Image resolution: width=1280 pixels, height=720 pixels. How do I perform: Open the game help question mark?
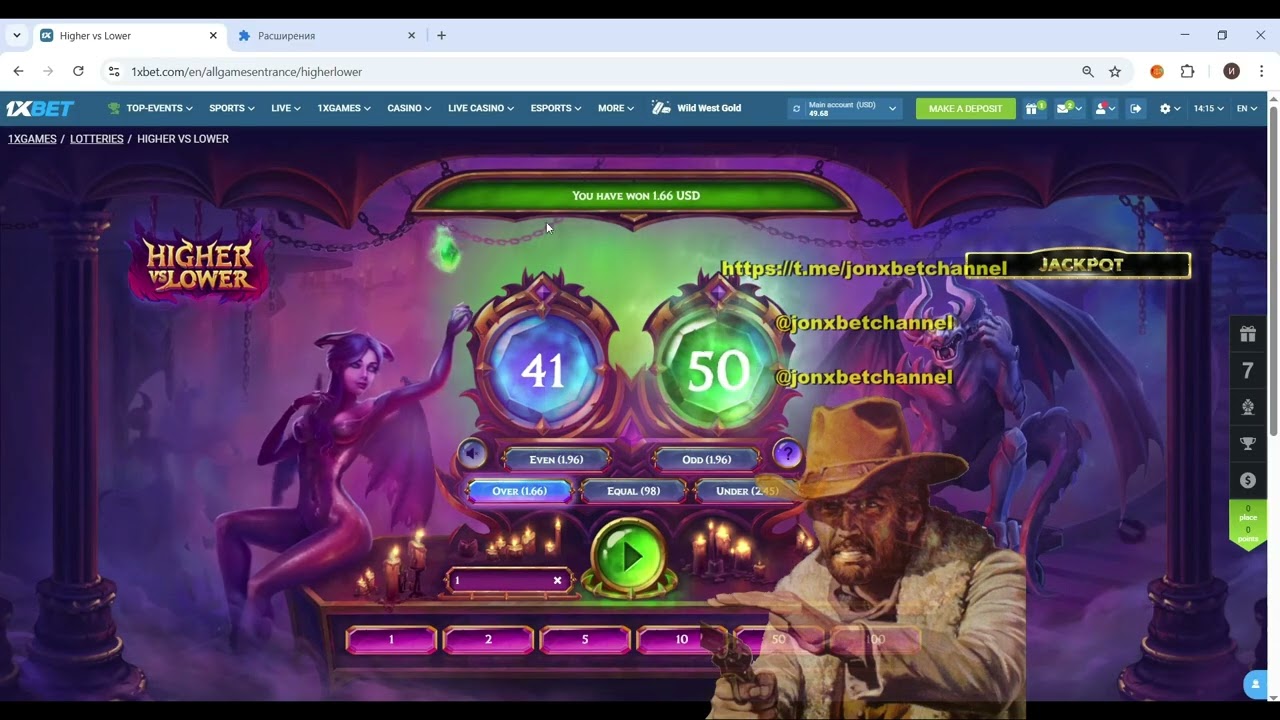point(788,454)
